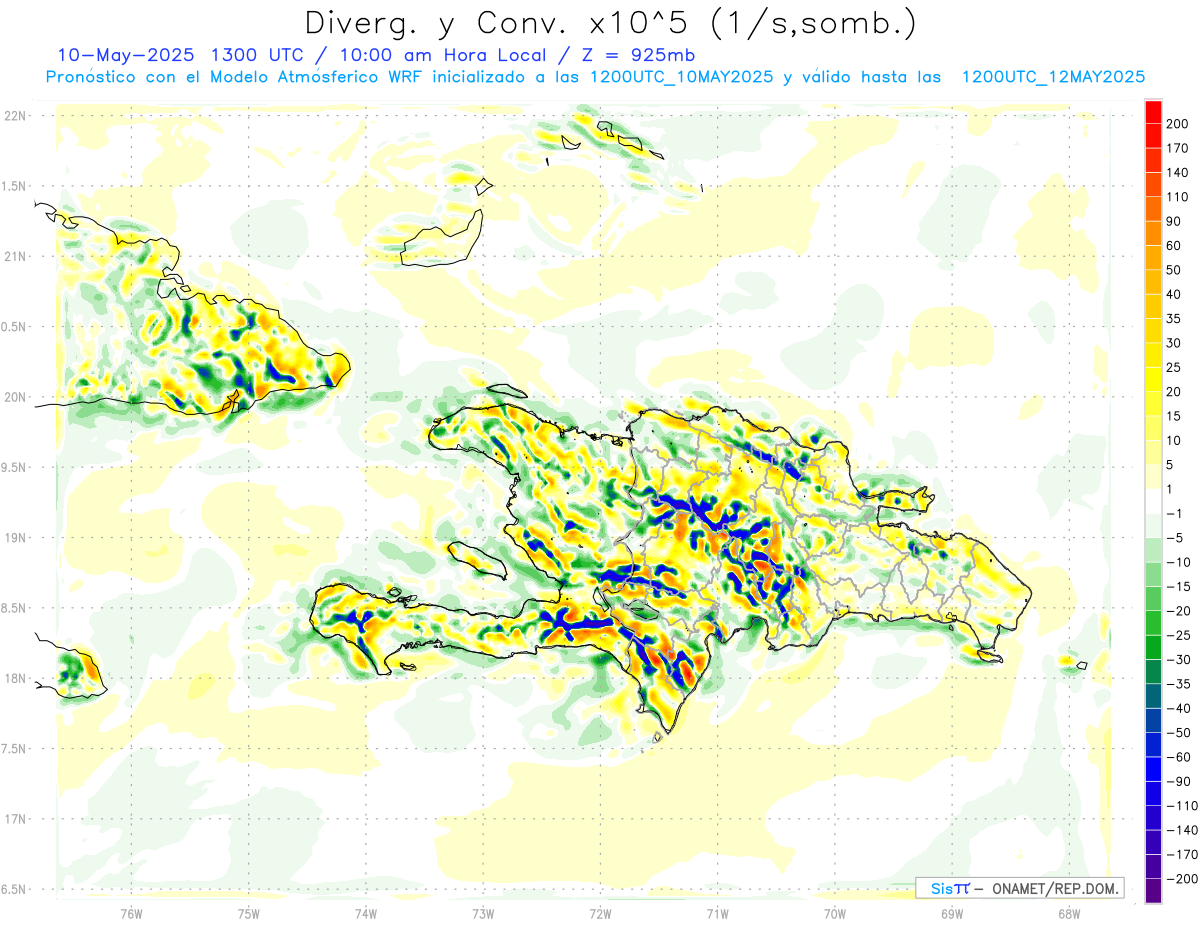Select the '19N' latitude label
This screenshot has width=1200, height=927.
tap(15, 538)
